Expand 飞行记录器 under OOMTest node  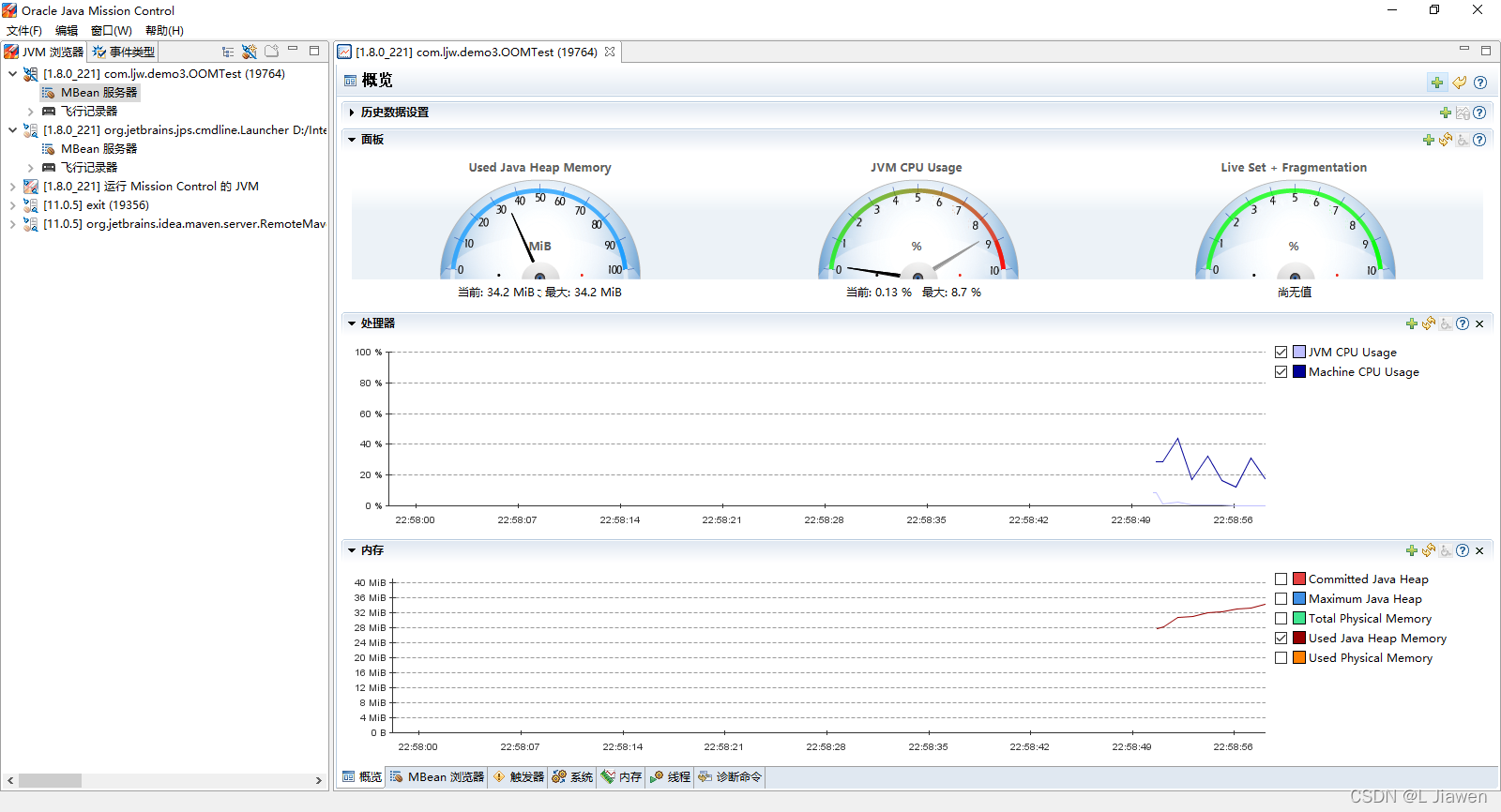[31, 112]
